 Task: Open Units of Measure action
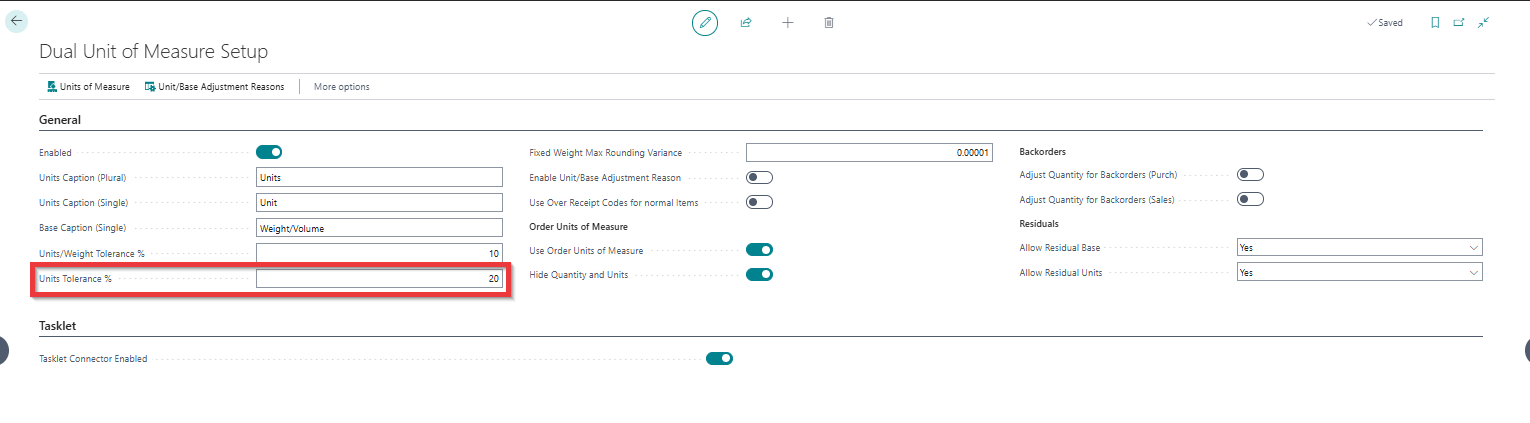pyautogui.click(x=88, y=87)
